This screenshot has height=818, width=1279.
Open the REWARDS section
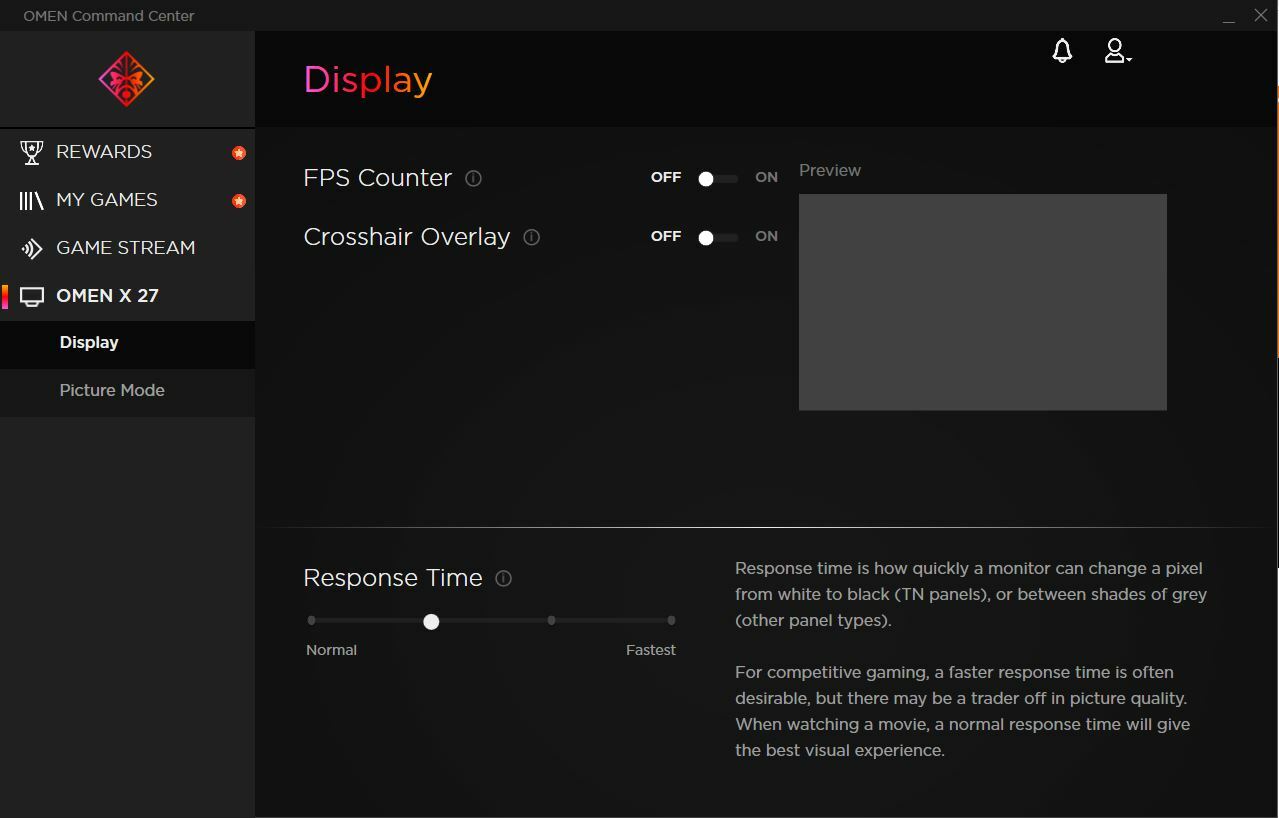pos(104,152)
